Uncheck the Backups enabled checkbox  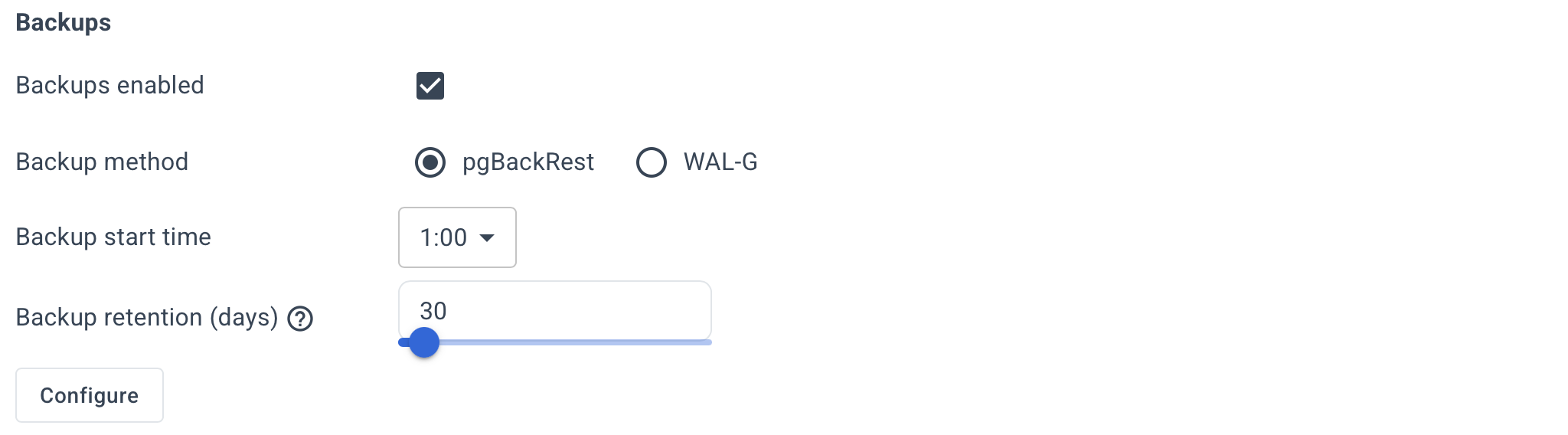click(x=430, y=86)
